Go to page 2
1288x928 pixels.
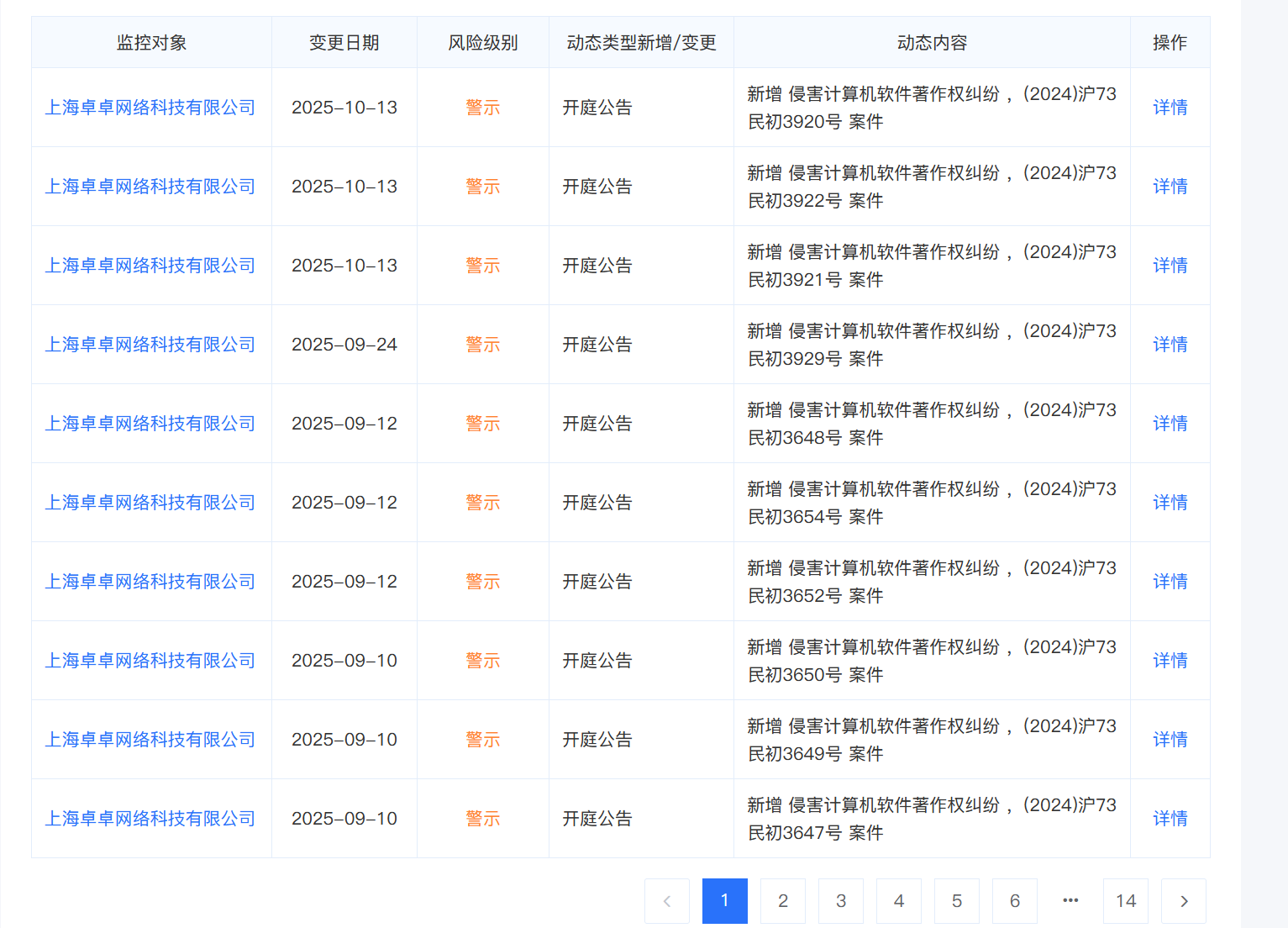(x=782, y=900)
